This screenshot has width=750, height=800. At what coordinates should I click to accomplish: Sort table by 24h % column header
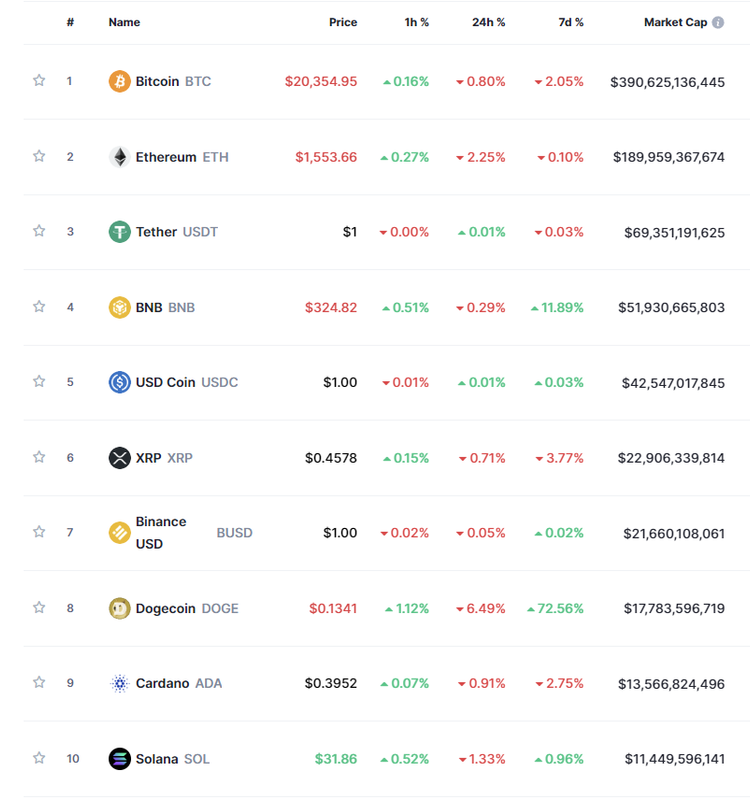(x=488, y=22)
